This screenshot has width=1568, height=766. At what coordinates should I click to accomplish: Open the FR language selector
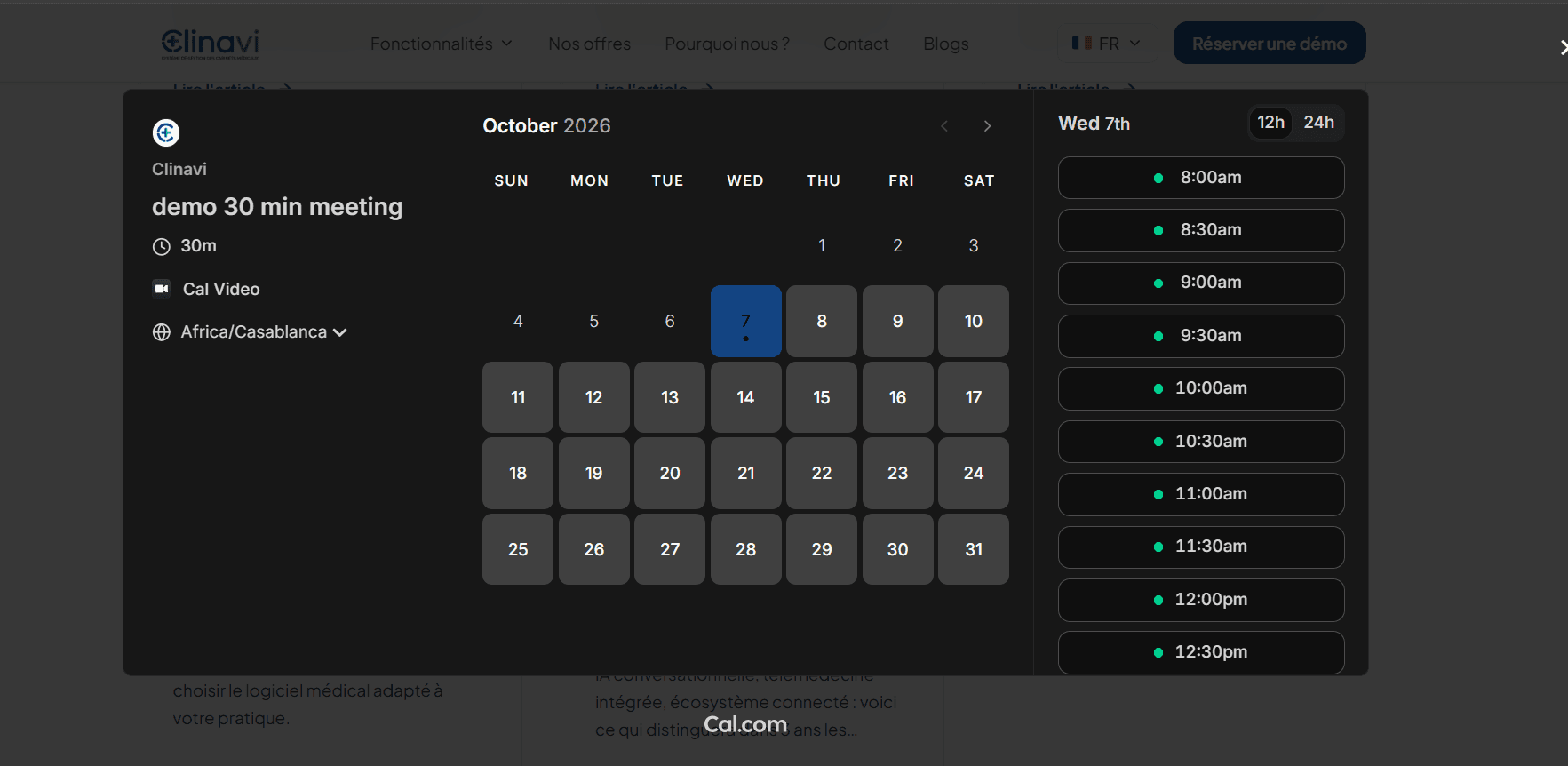tap(1106, 44)
